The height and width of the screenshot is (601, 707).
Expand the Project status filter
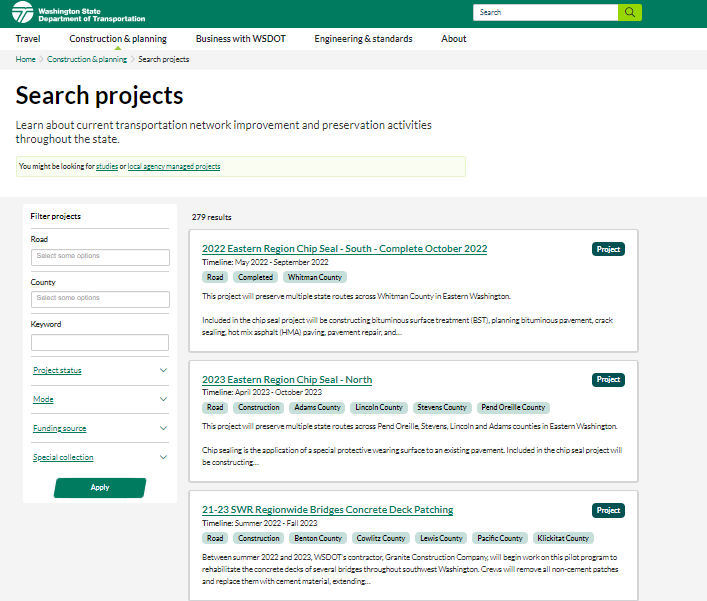(100, 371)
